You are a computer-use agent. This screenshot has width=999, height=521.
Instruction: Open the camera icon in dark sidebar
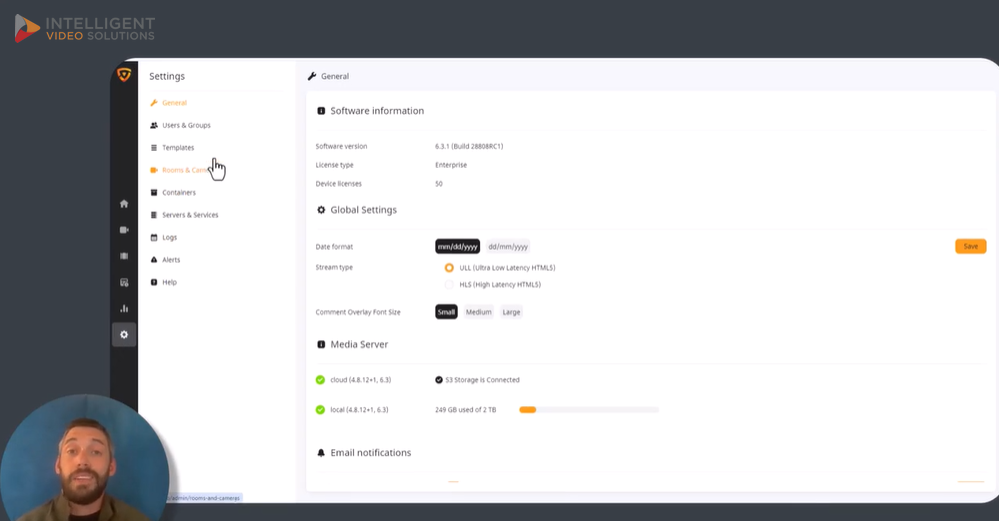[x=124, y=230]
